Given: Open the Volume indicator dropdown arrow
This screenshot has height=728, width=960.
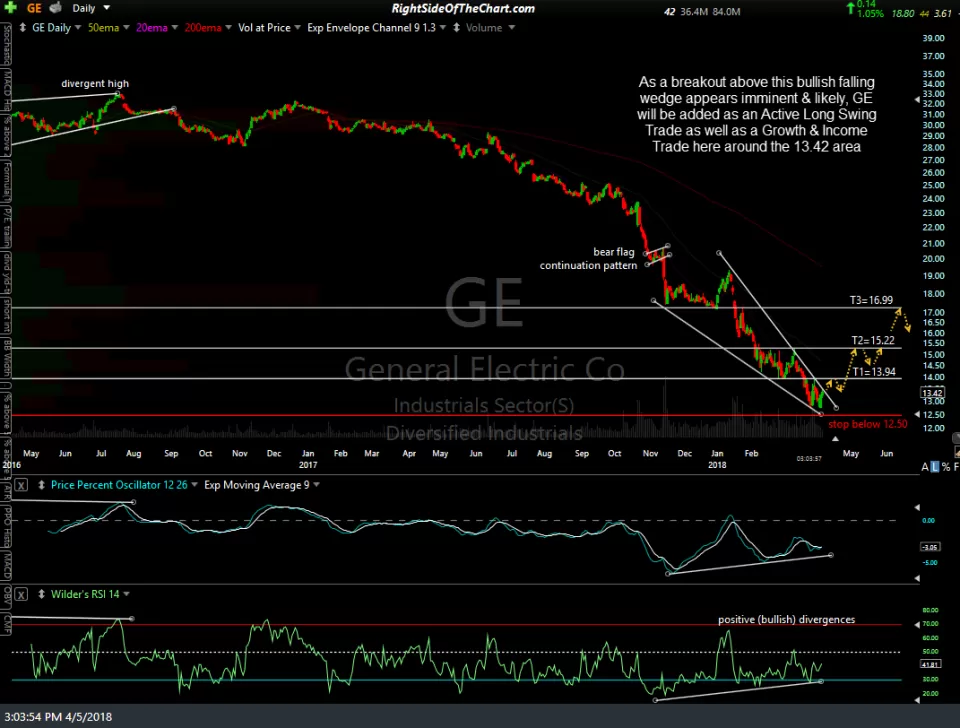Looking at the screenshot, I should pyautogui.click(x=511, y=28).
